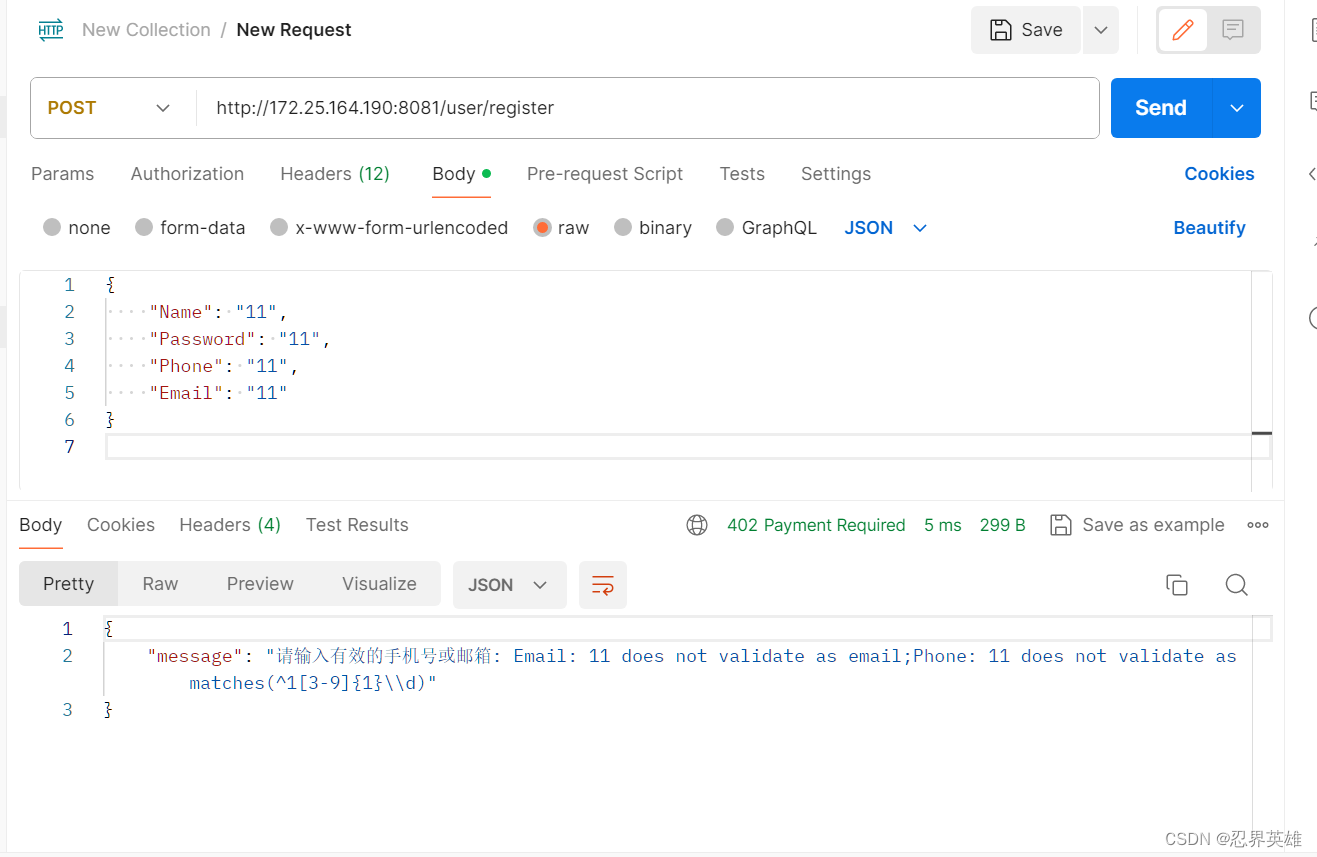1317x857 pixels.
Task: Open the response Headers (4) tab
Action: point(230,525)
